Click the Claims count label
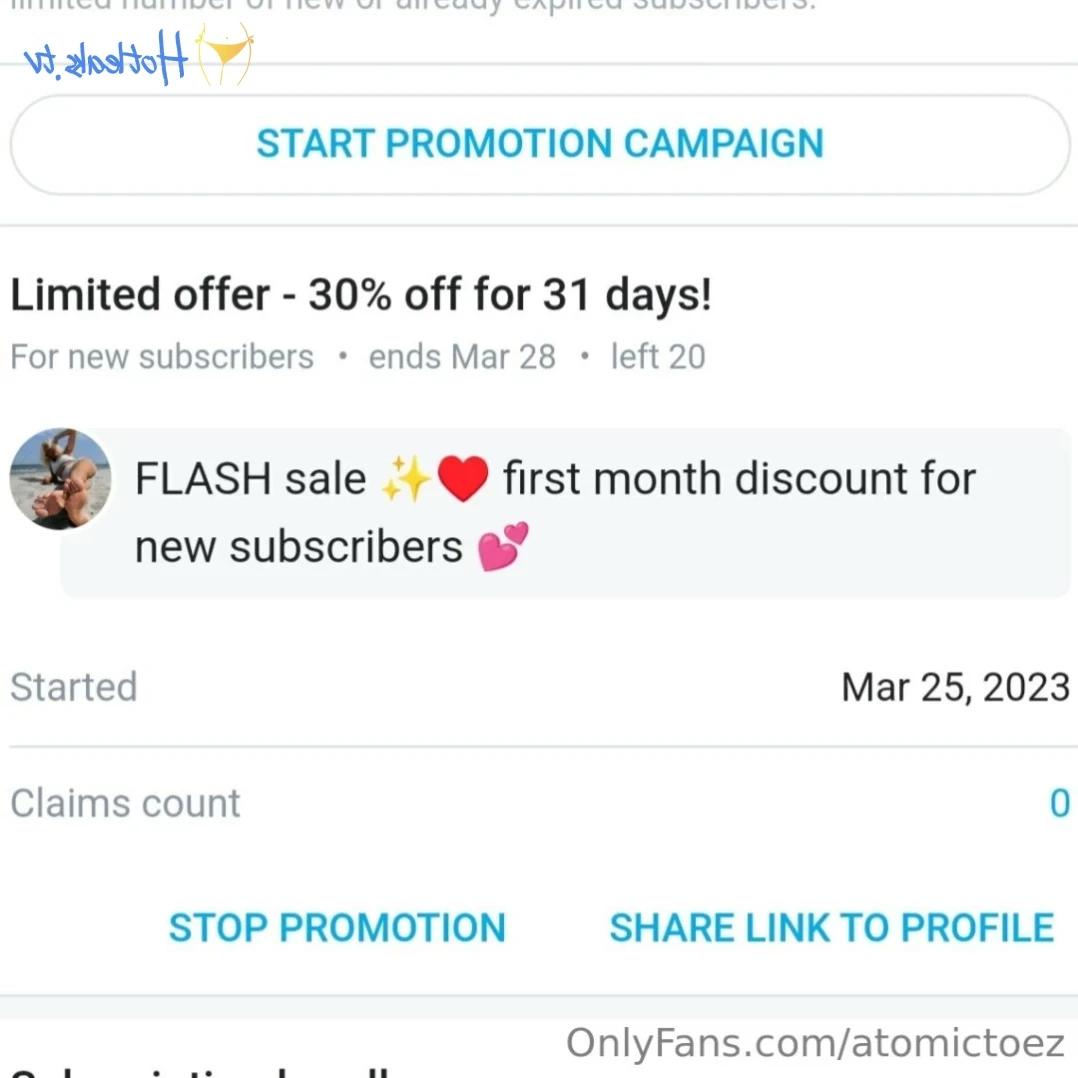This screenshot has height=1078, width=1078. (x=126, y=803)
